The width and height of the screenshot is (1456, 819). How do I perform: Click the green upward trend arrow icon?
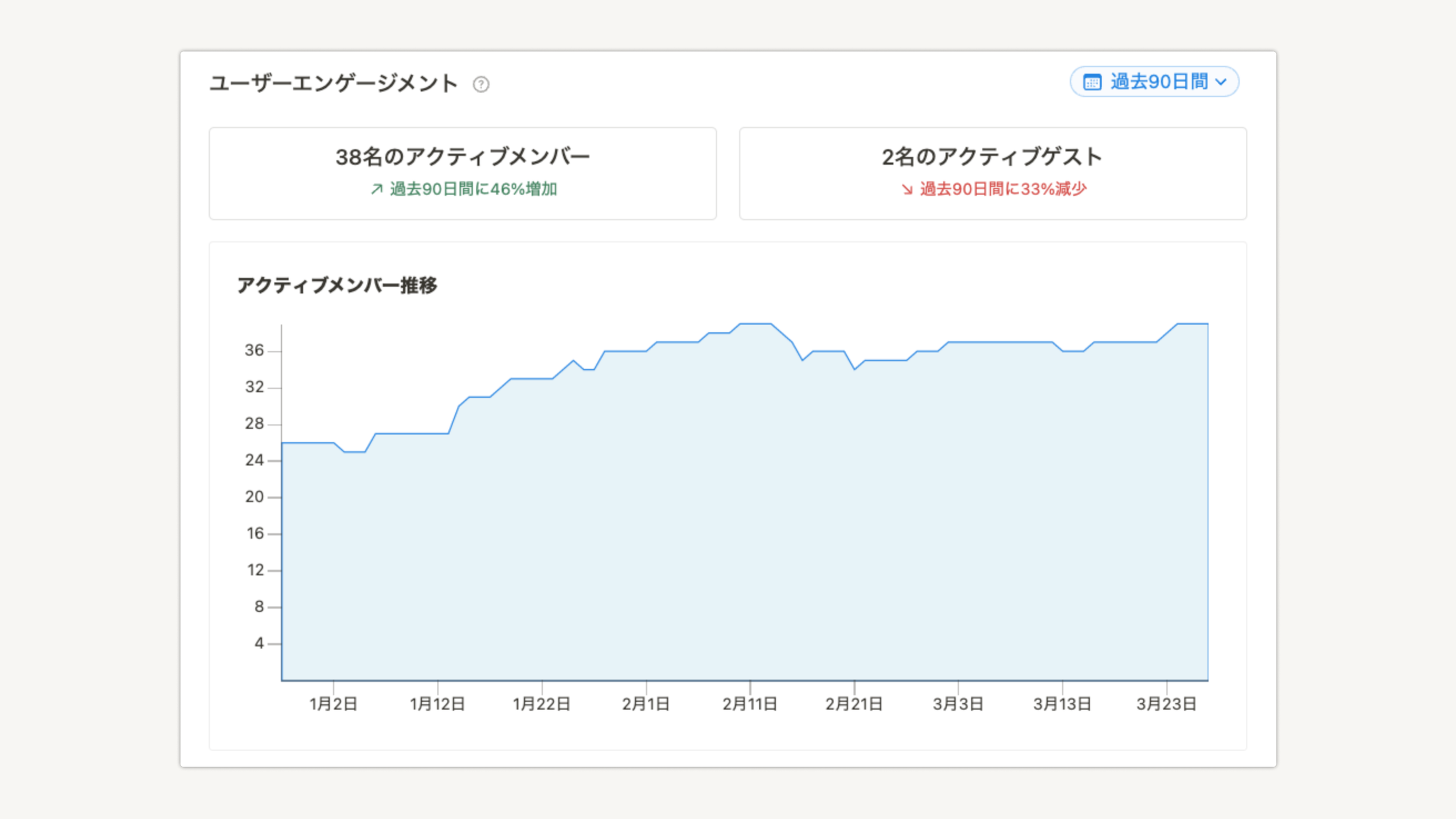(377, 189)
